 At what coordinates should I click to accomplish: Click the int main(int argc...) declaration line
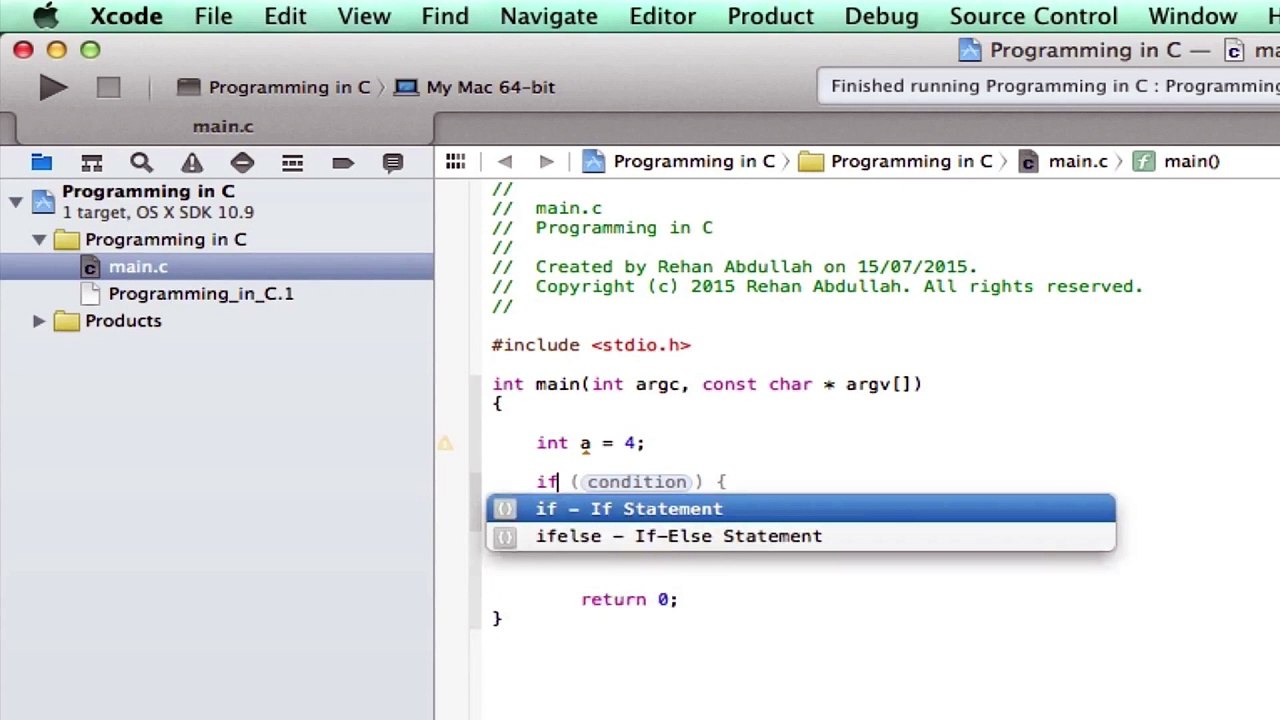pos(707,384)
